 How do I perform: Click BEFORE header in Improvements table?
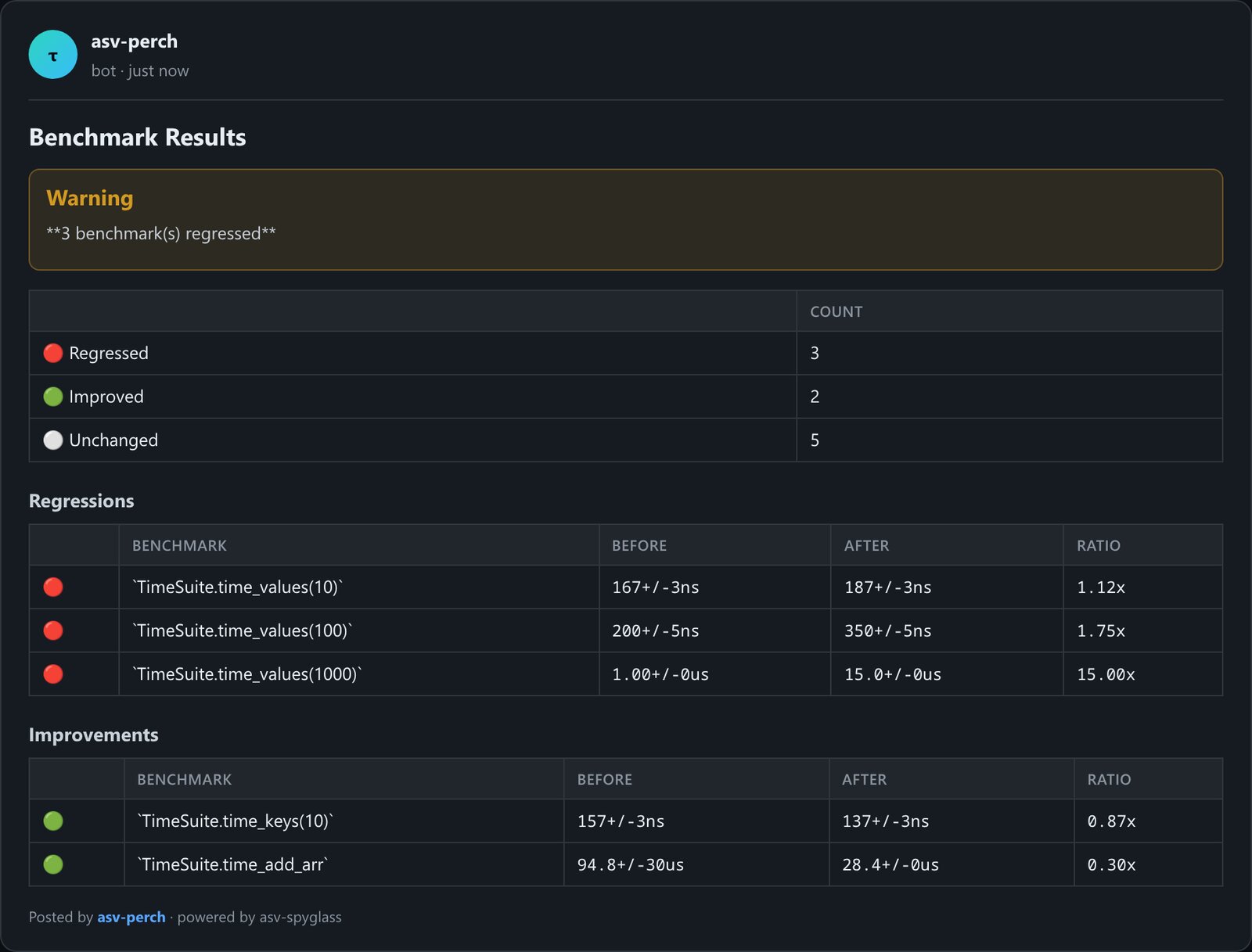[x=604, y=779]
